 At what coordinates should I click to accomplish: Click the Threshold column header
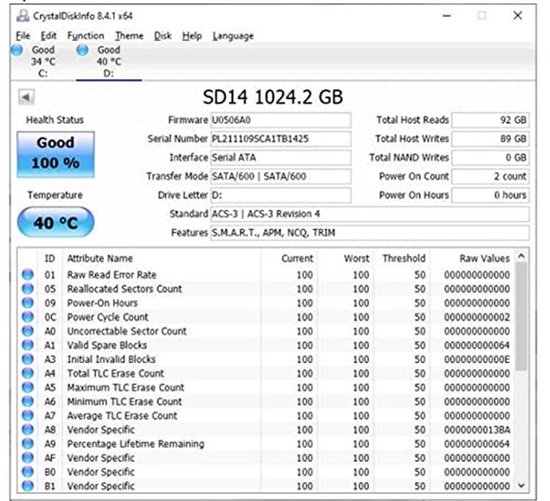pos(402,259)
